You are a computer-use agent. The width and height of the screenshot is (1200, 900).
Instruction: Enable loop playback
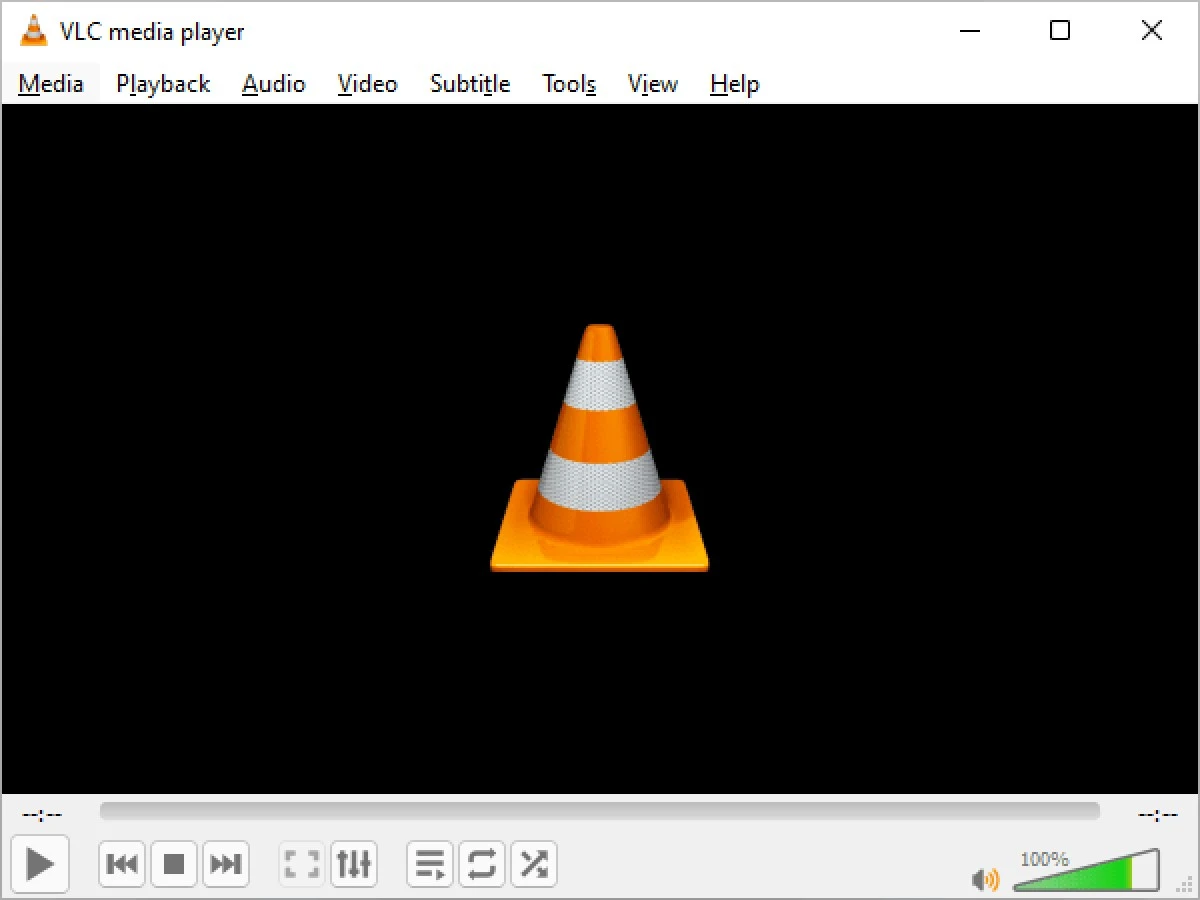coord(481,863)
